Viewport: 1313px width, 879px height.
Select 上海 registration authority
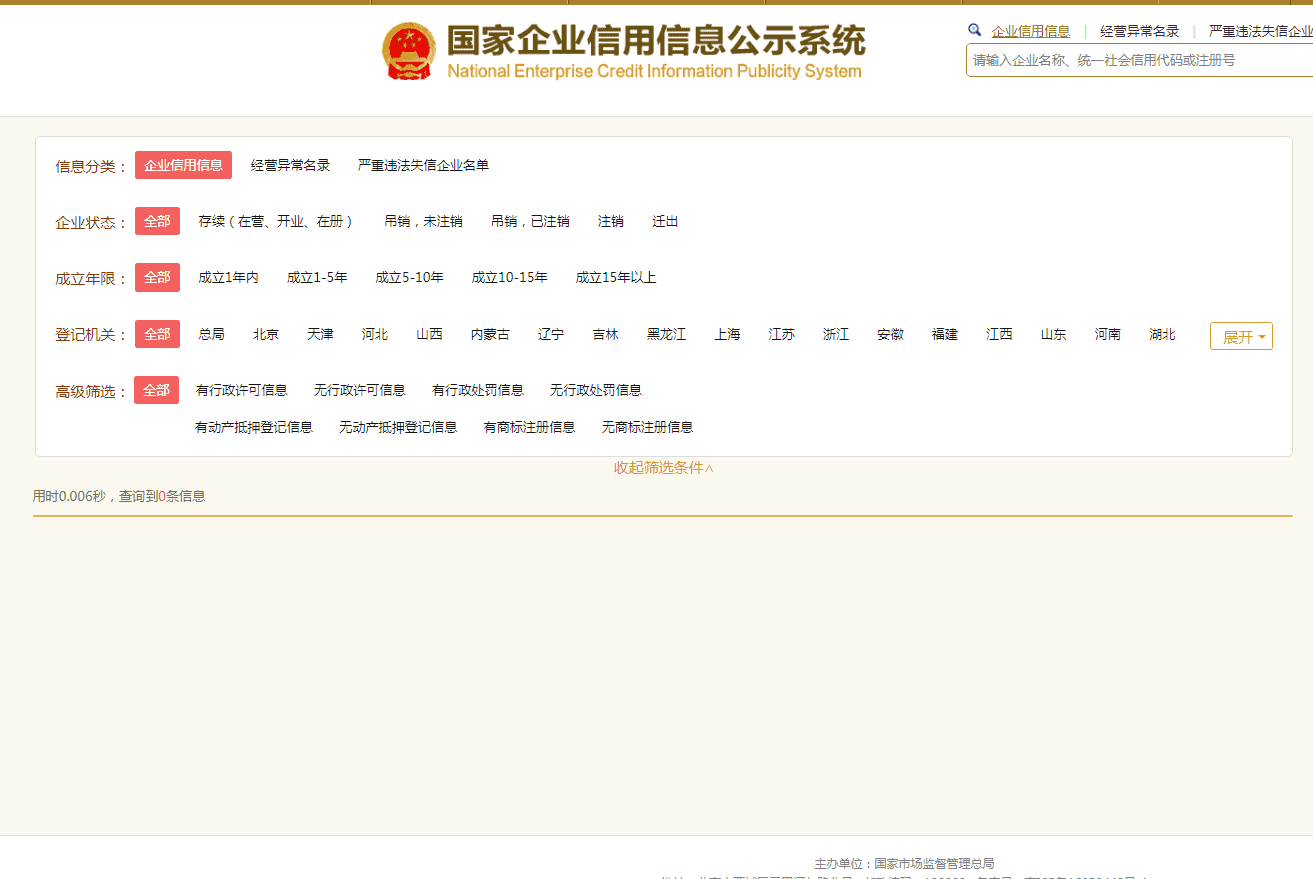coord(727,334)
